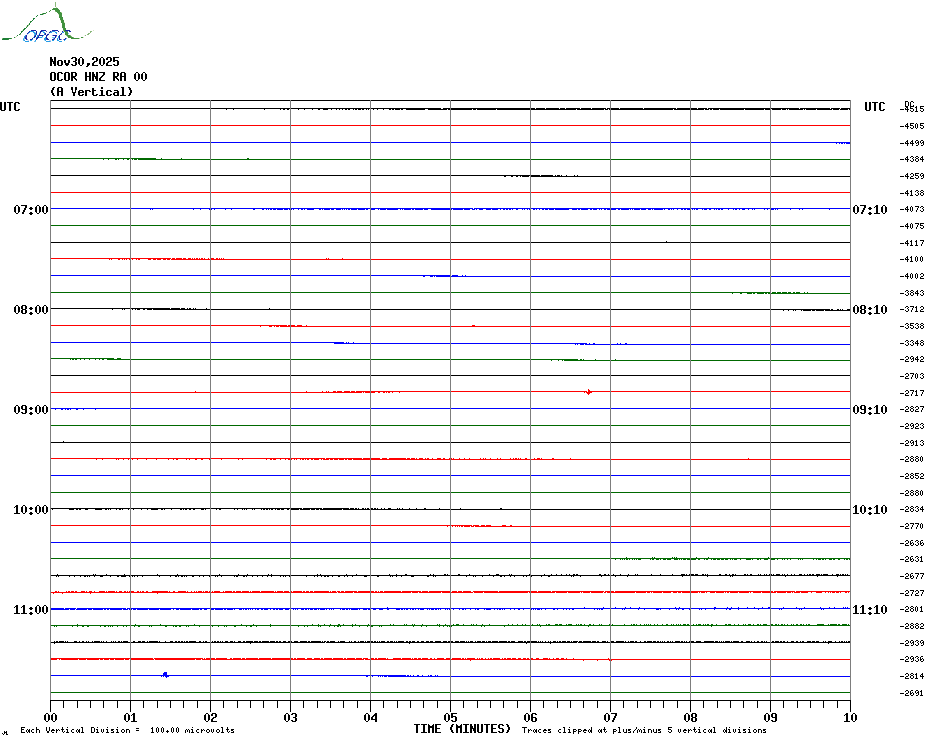The height and width of the screenshot is (744, 930).
Task: Select the Nov30,2025 date label
Action: point(84,62)
